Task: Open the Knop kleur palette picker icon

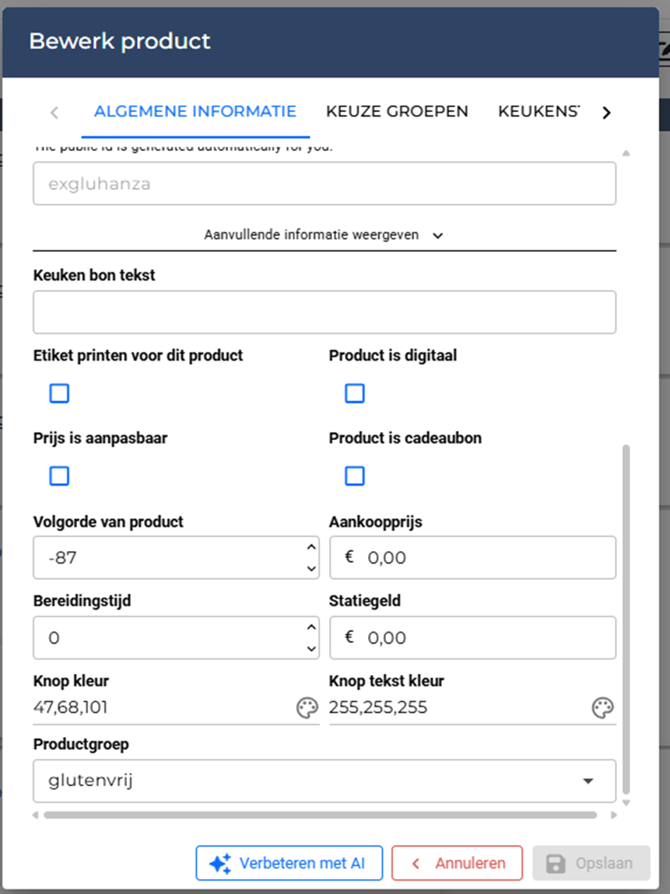Action: pyautogui.click(x=306, y=708)
